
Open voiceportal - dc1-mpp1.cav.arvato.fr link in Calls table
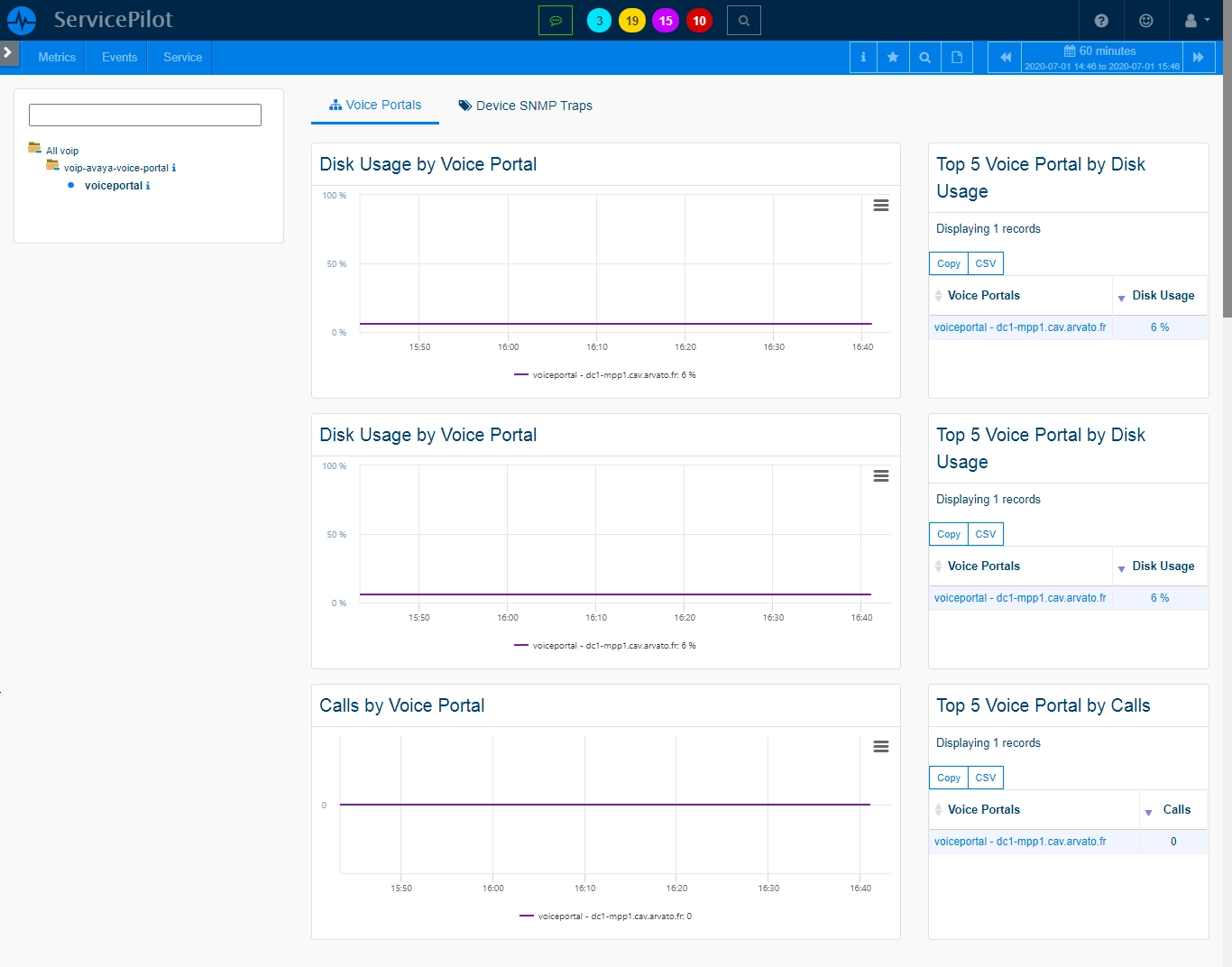tap(1020, 842)
